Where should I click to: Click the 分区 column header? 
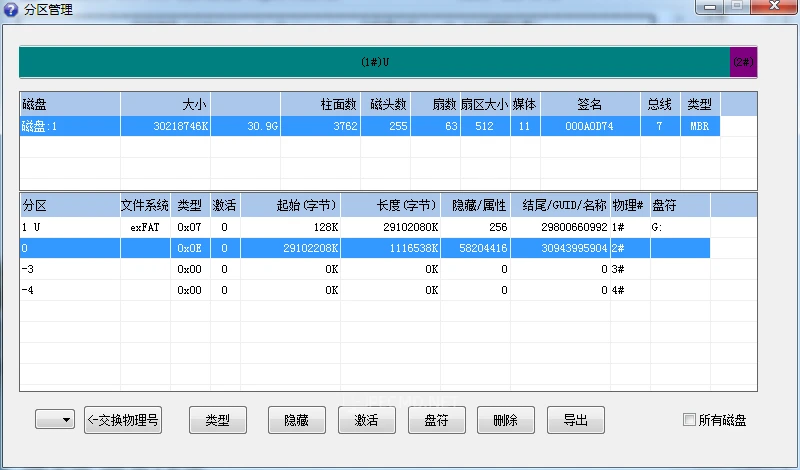[x=70, y=205]
